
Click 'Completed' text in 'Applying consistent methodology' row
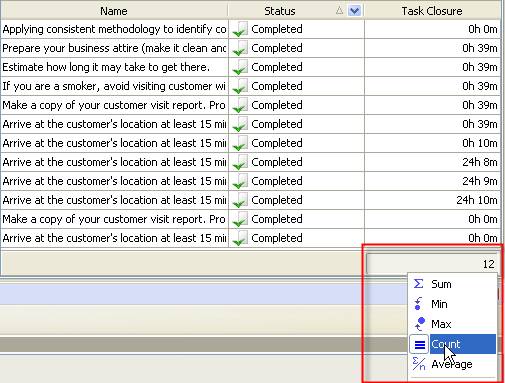pos(277,29)
